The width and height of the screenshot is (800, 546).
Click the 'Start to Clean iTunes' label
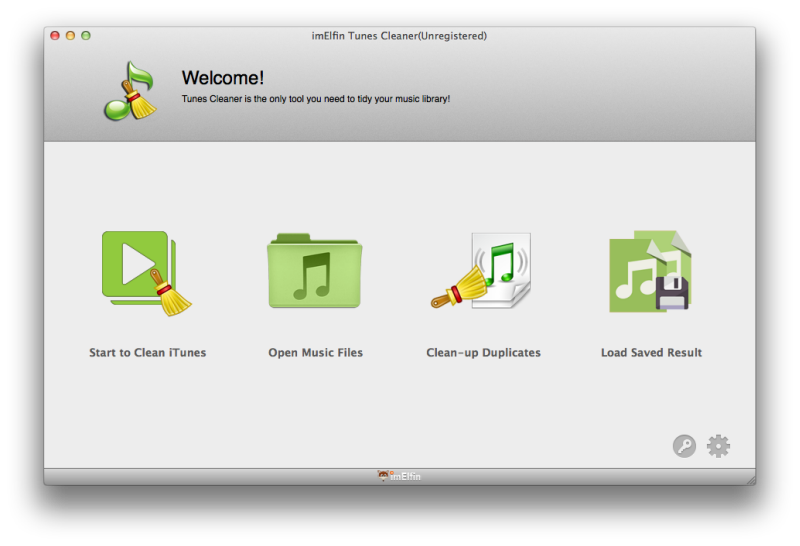tap(147, 353)
